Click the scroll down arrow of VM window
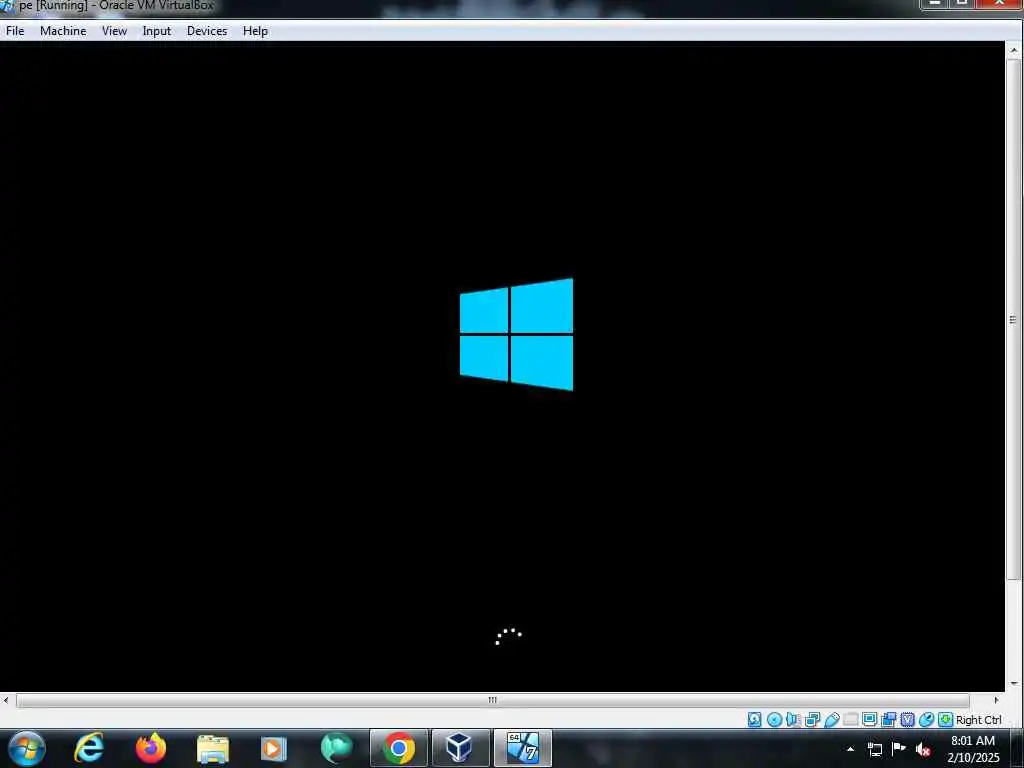The height and width of the screenshot is (768, 1024). (1014, 684)
